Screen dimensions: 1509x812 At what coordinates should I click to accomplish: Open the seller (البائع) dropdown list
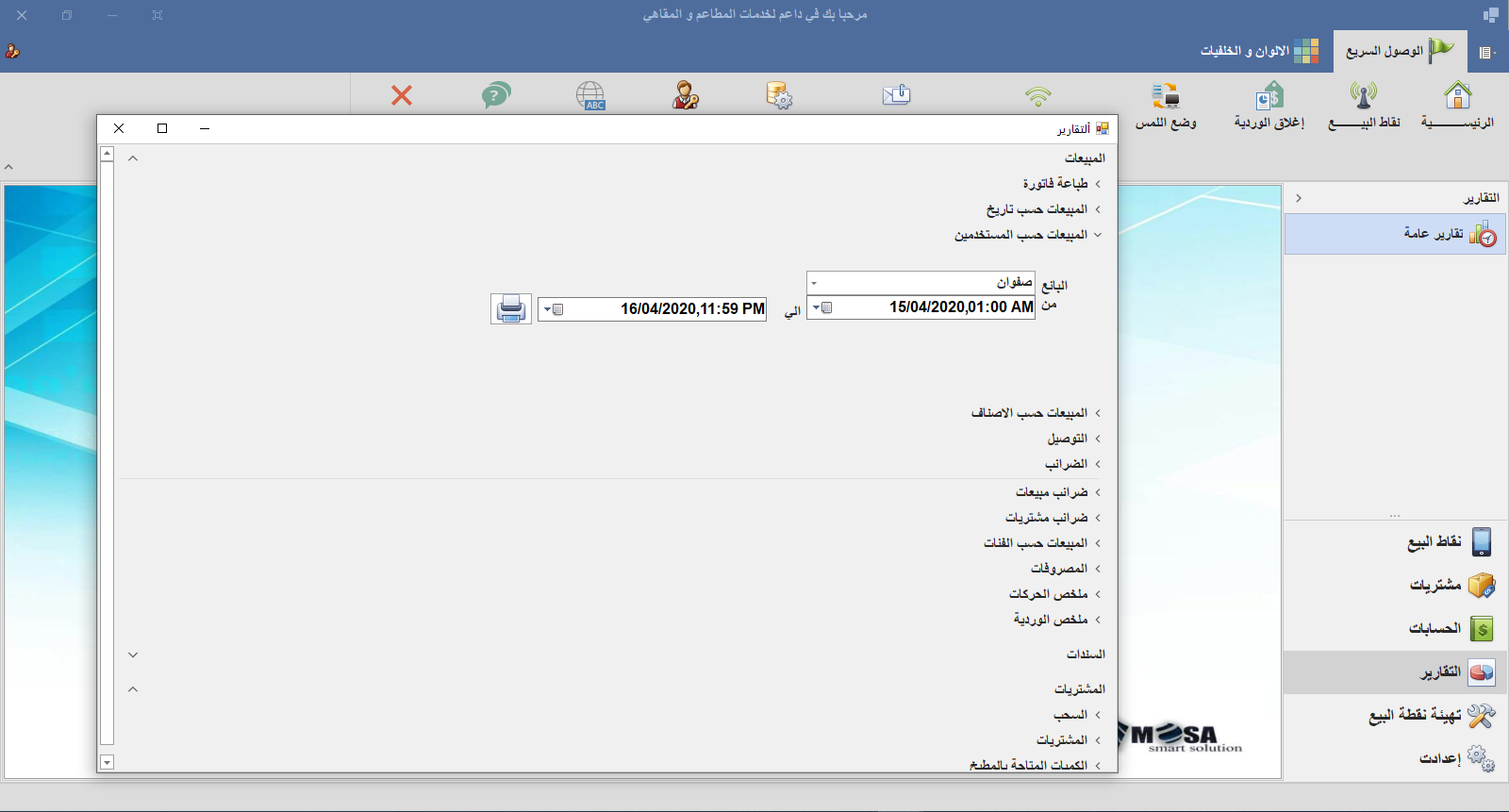[x=815, y=283]
